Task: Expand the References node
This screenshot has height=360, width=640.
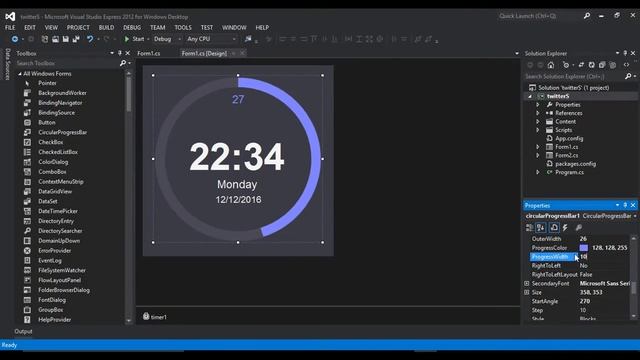Action: 538,113
